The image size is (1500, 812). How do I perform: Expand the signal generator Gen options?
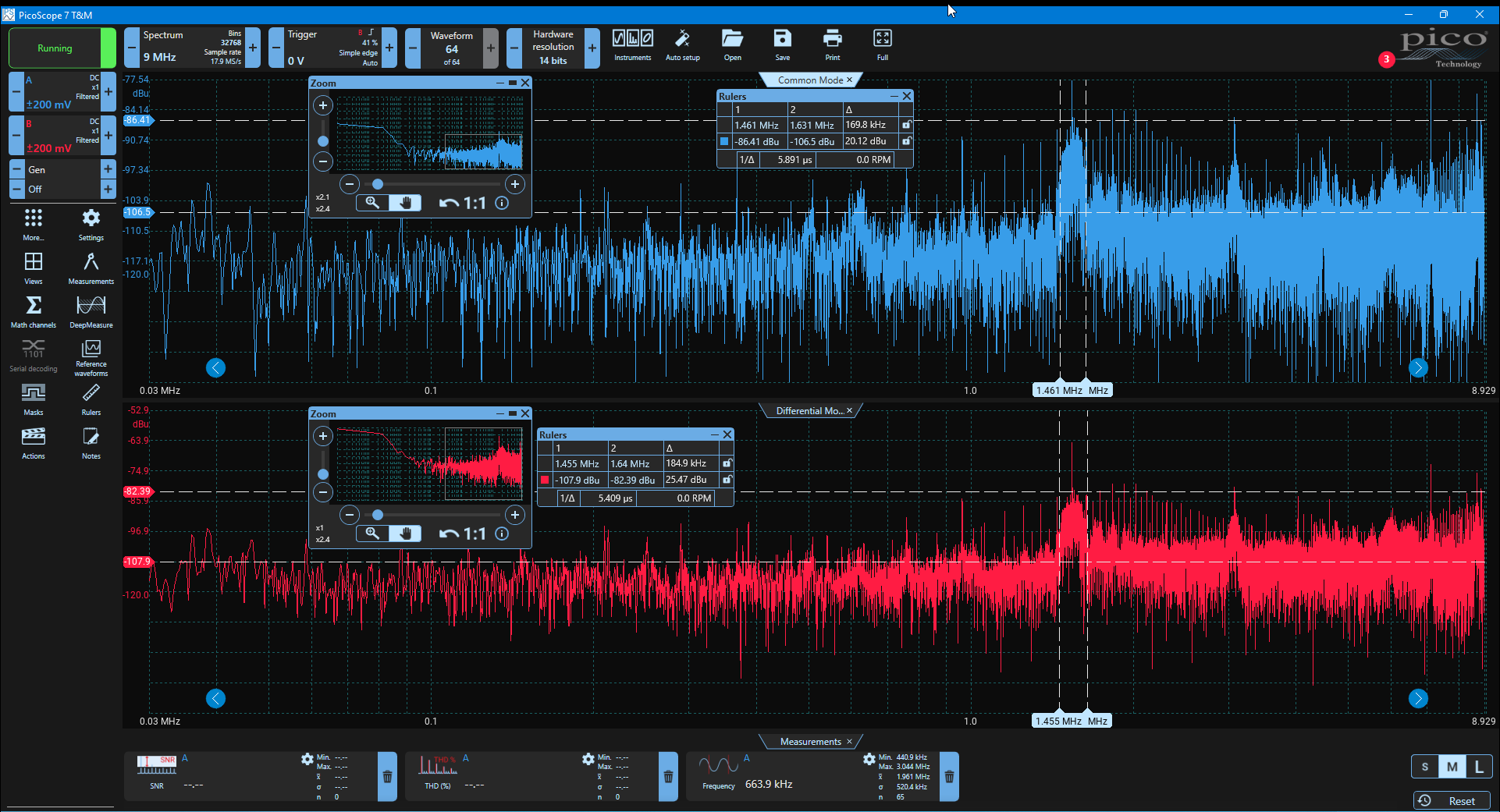(108, 169)
